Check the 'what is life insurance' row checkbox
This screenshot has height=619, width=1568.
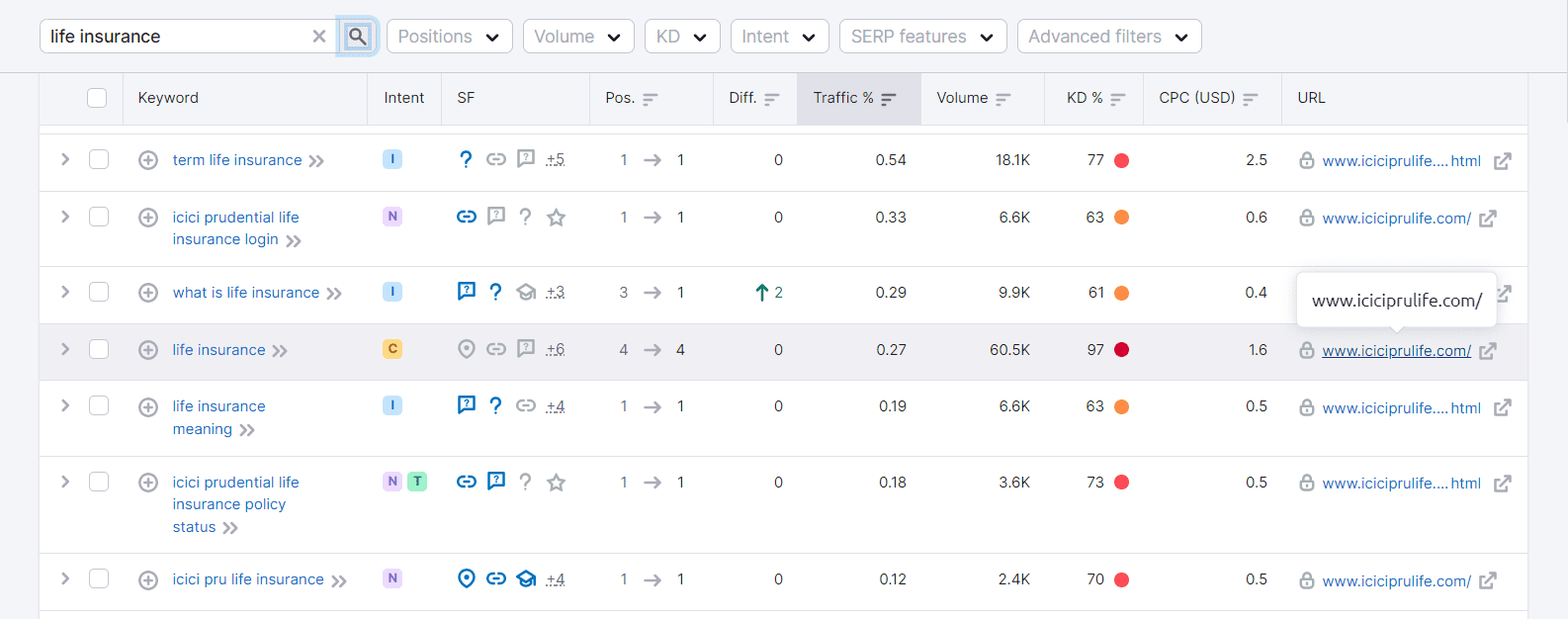pos(99,292)
